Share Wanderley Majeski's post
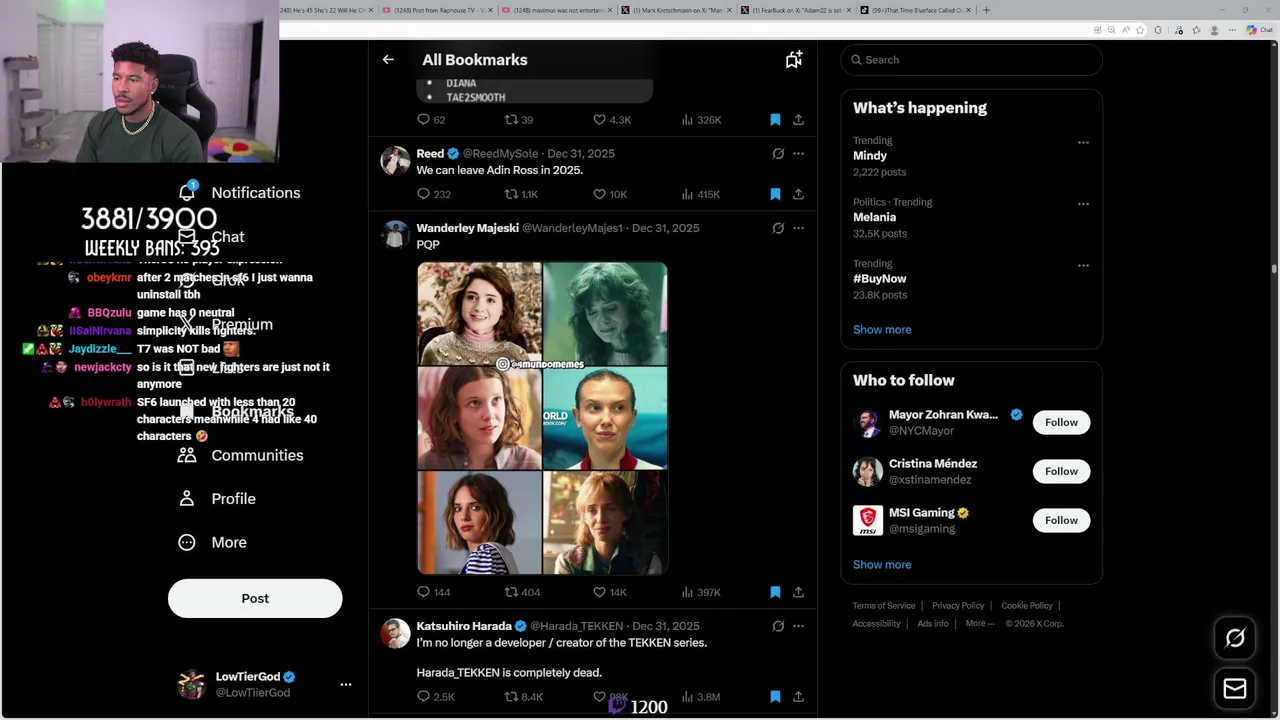Image resolution: width=1280 pixels, height=720 pixels. point(798,592)
